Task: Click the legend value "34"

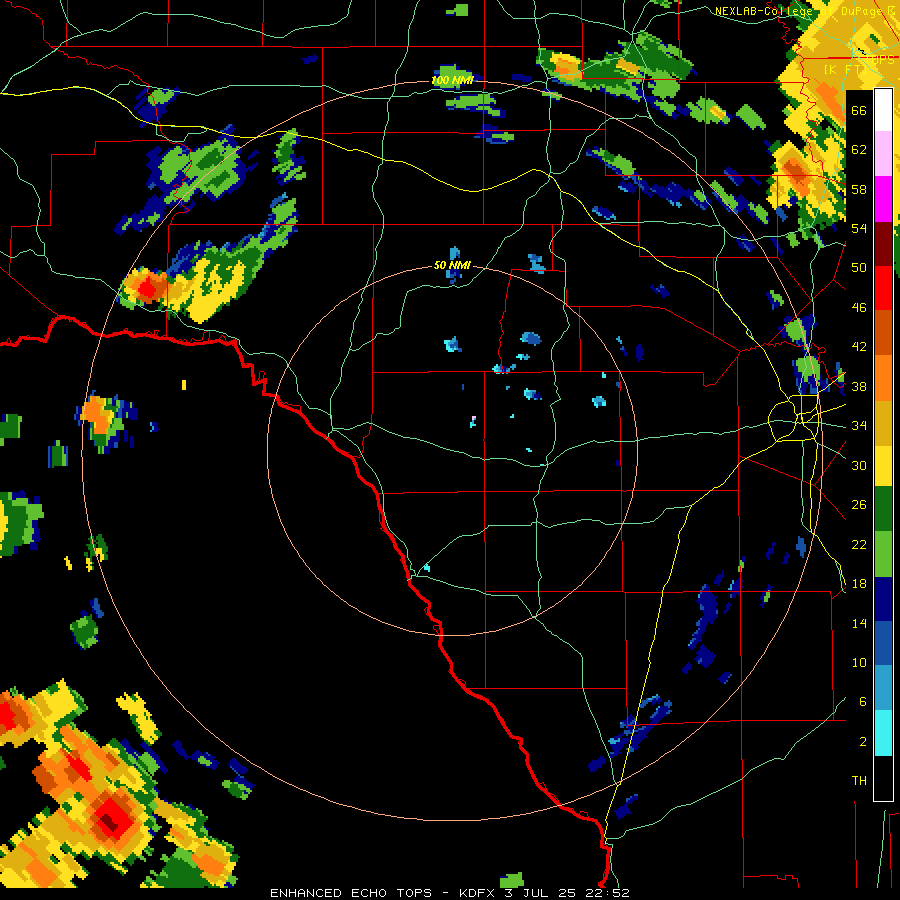Action: coord(859,425)
